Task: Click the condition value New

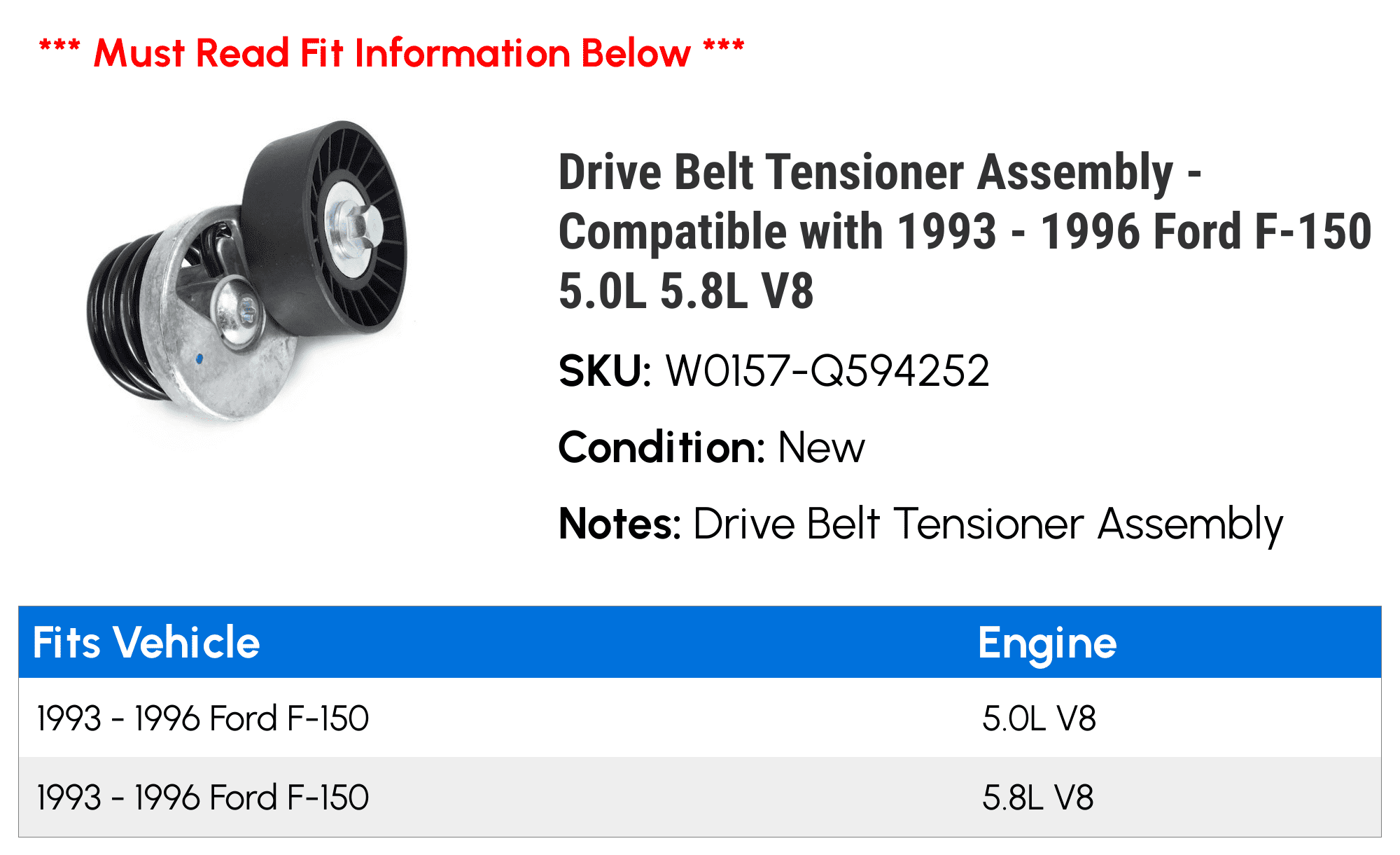Action: [821, 447]
